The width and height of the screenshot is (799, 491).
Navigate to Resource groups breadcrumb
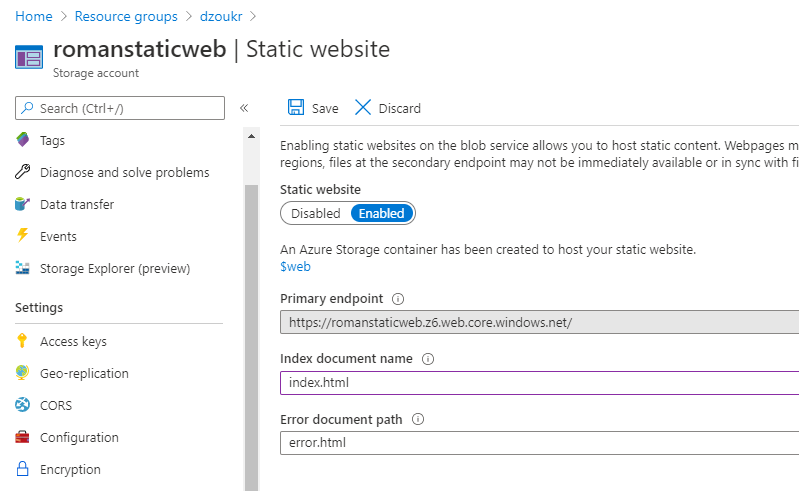tap(125, 16)
